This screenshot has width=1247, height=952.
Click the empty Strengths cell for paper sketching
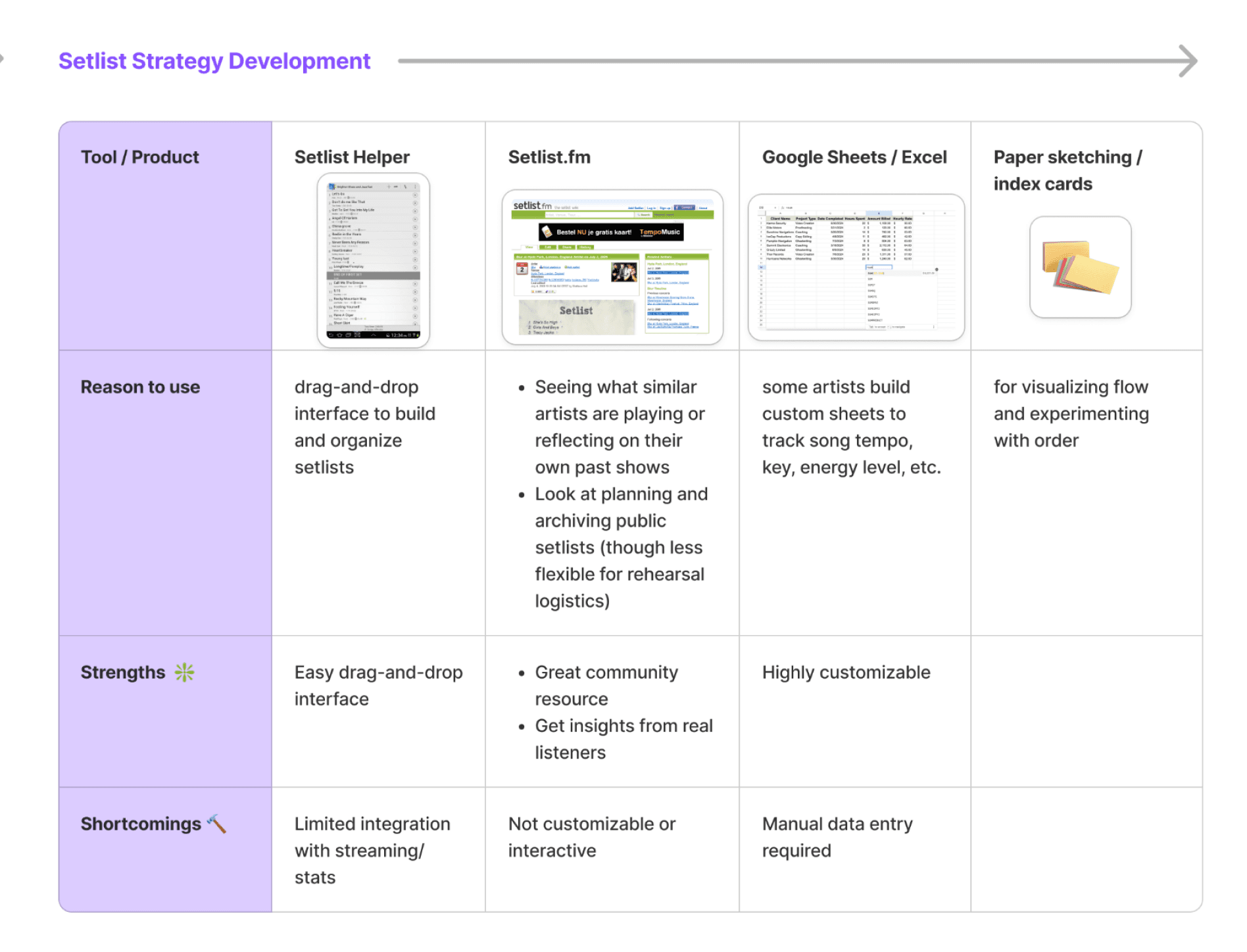click(1087, 711)
